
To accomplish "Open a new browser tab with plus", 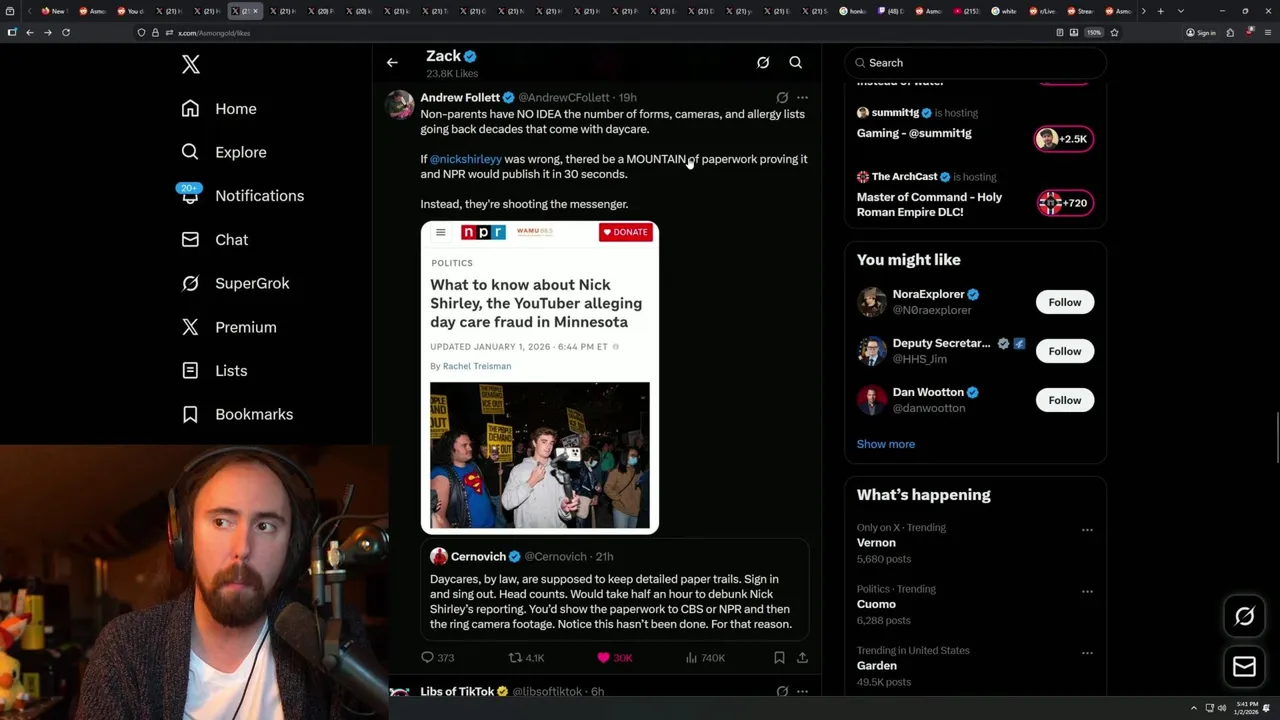I will click(1160, 11).
